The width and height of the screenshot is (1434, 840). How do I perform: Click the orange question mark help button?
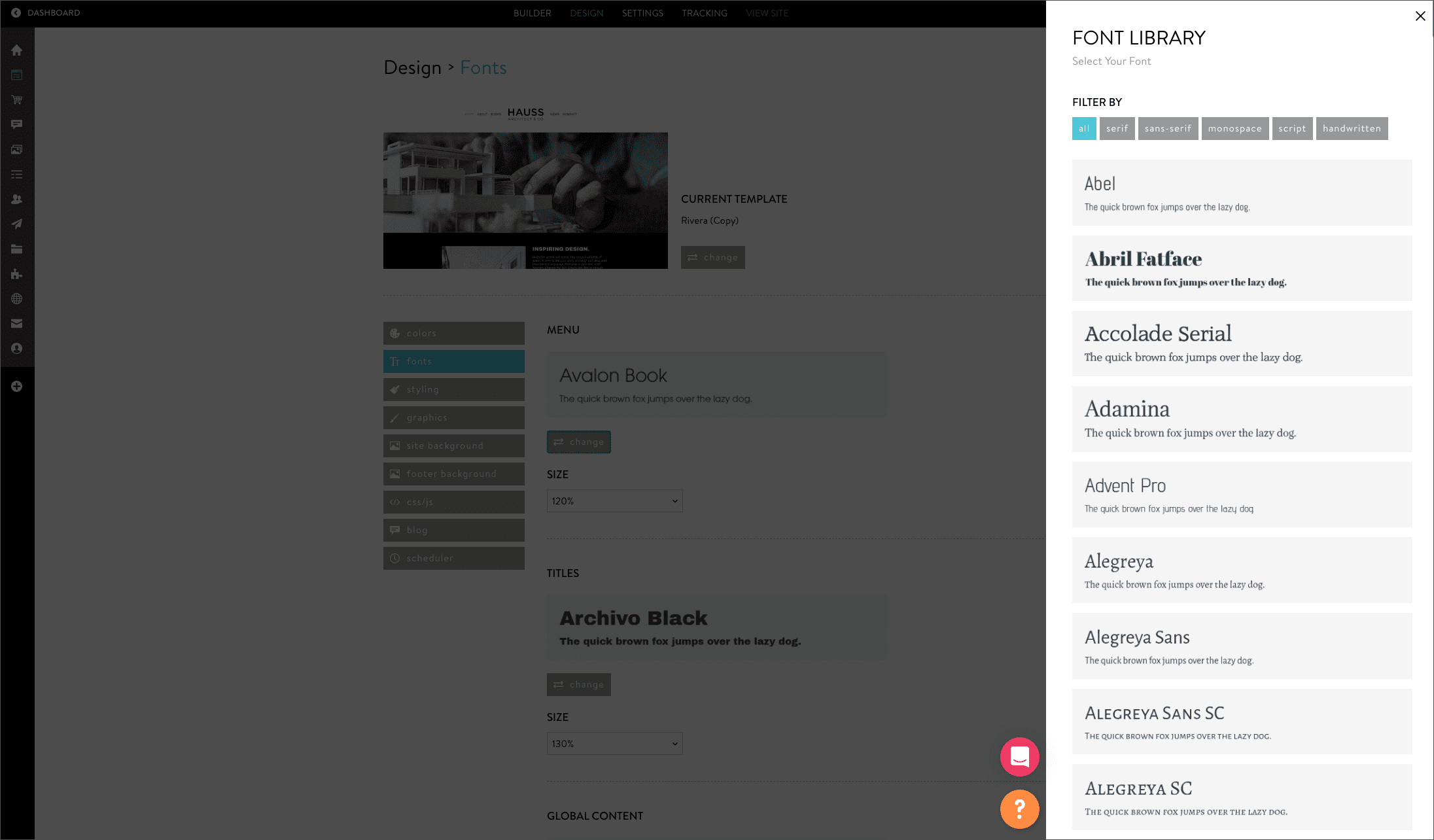tap(1020, 809)
